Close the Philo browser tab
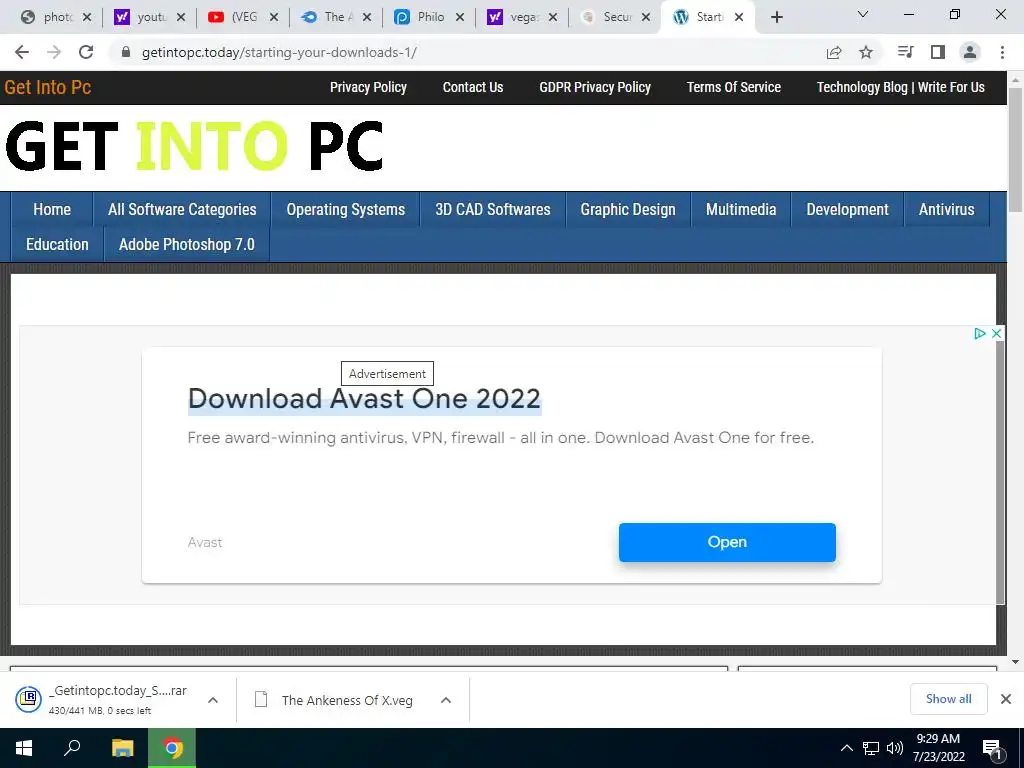Image resolution: width=1024 pixels, height=768 pixels. click(460, 17)
